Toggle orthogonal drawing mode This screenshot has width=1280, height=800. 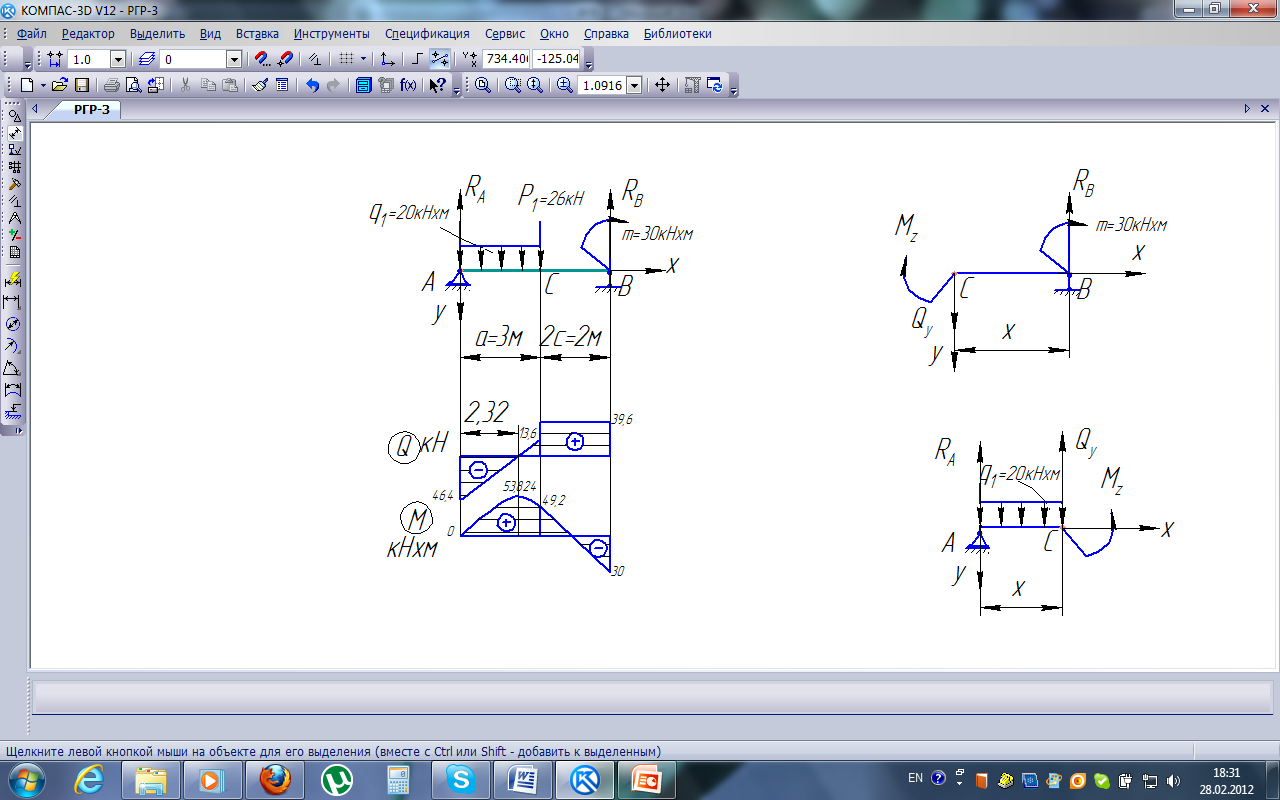point(417,59)
